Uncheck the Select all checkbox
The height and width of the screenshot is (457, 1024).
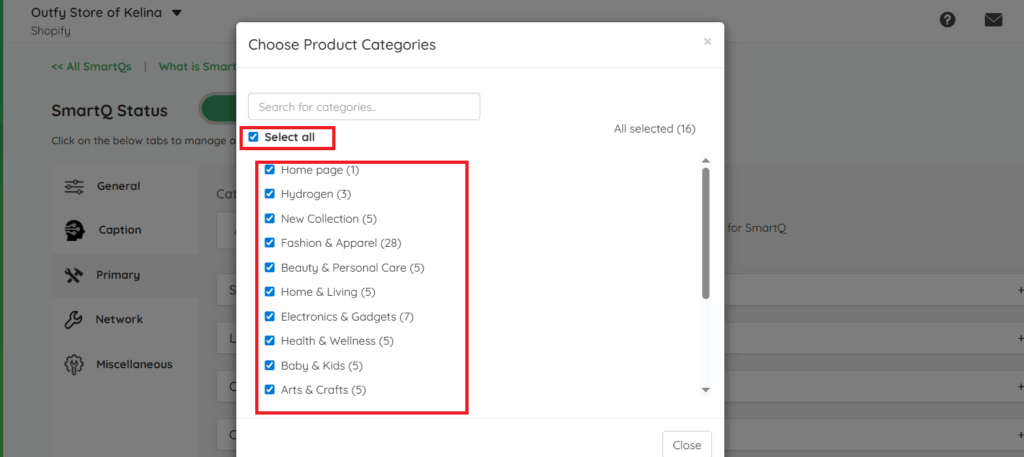coord(254,137)
